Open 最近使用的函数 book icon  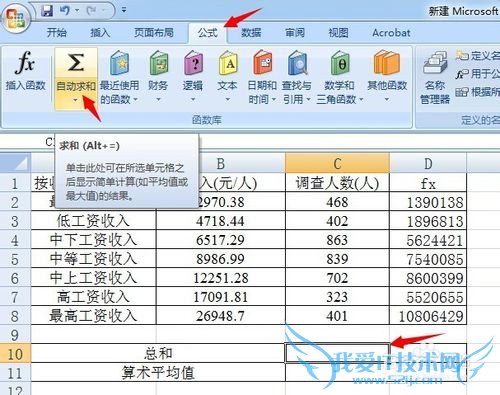click(x=119, y=63)
